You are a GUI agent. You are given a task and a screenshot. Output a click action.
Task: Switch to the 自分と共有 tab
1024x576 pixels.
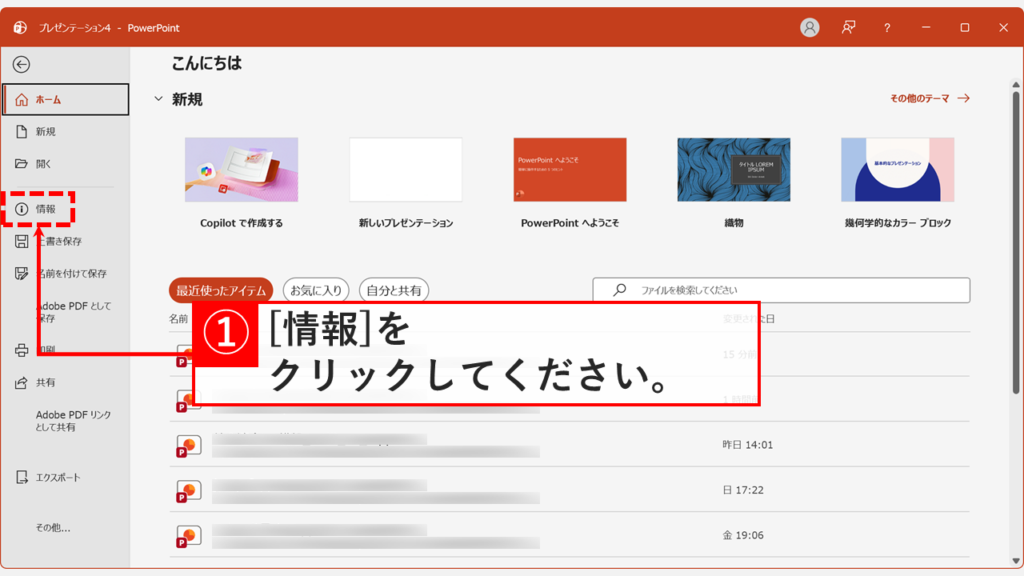coord(394,290)
